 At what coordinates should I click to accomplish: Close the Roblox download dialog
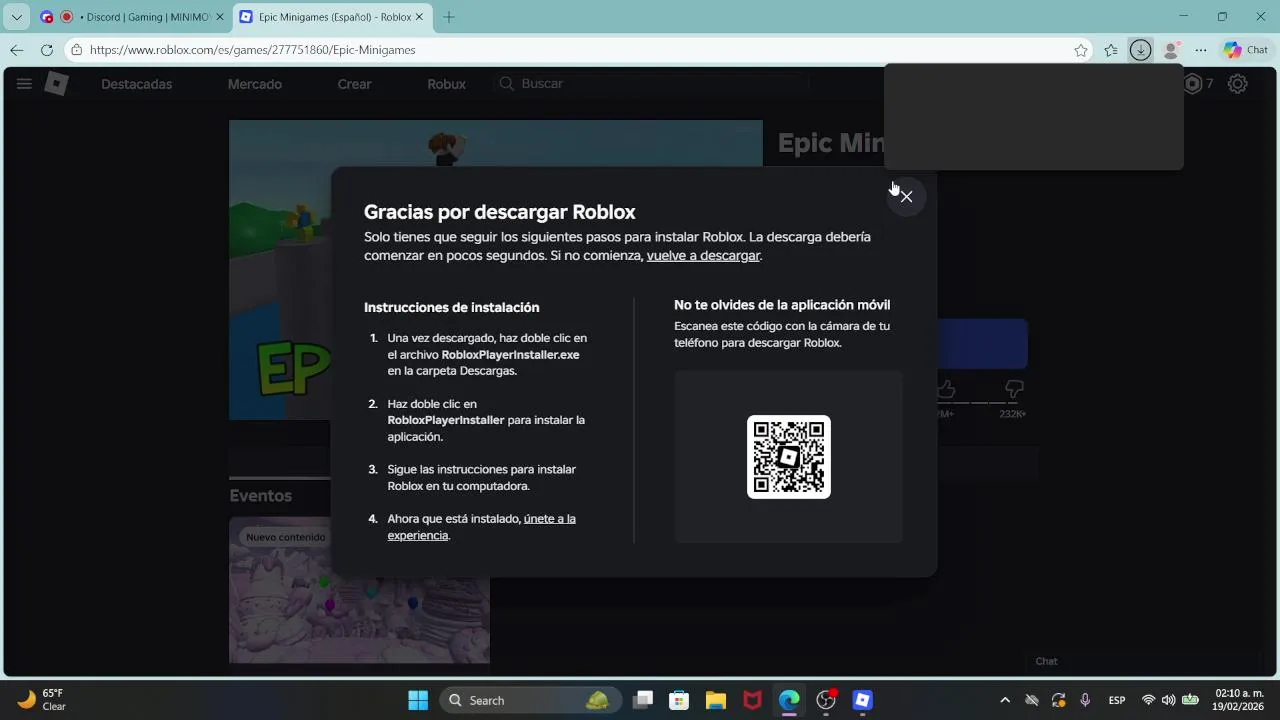906,197
